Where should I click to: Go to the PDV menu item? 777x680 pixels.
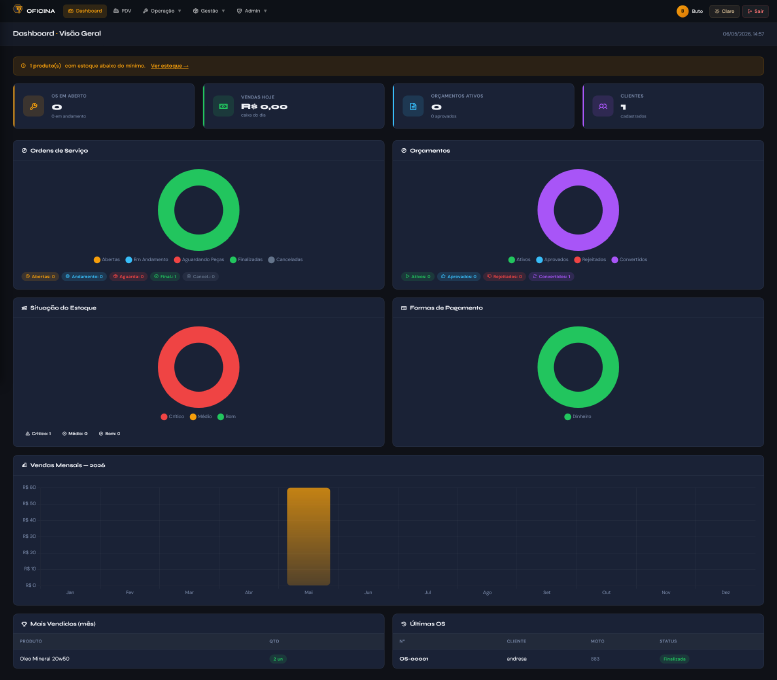(122, 11)
